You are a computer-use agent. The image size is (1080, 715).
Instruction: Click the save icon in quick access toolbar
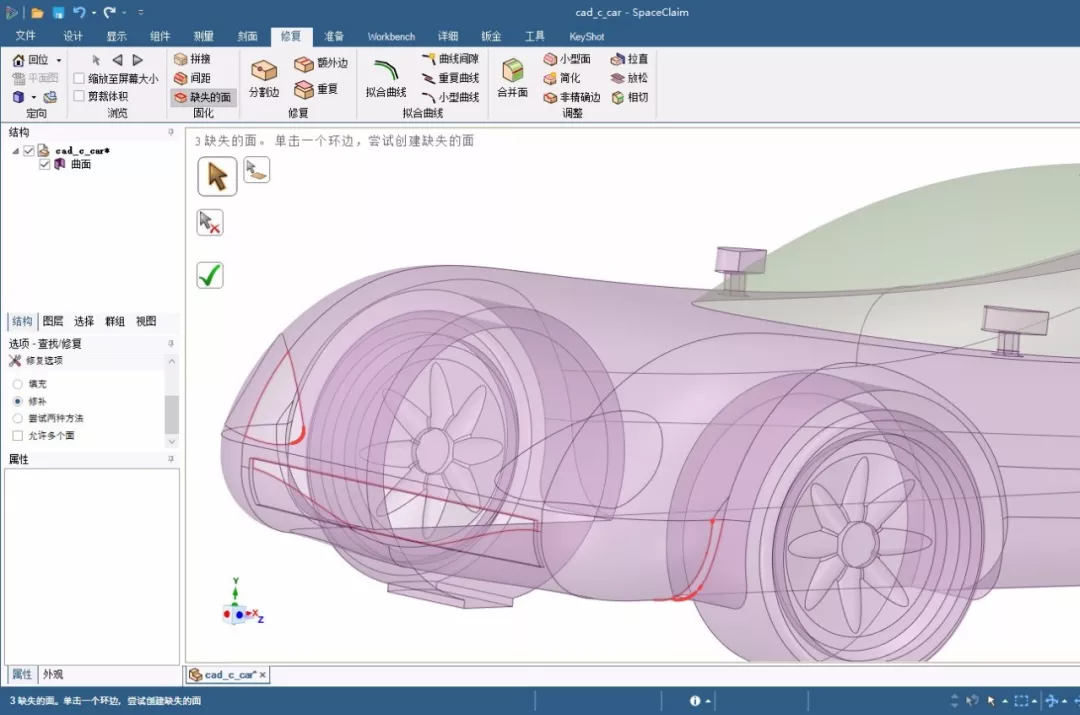(59, 12)
